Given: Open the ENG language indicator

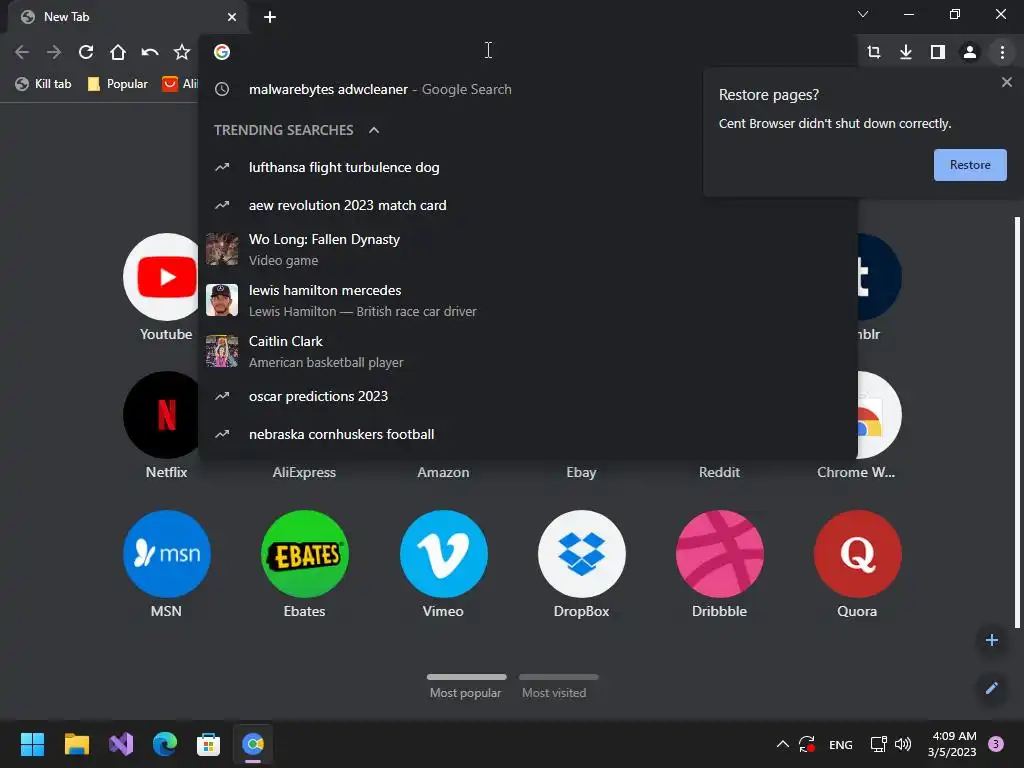Looking at the screenshot, I should [840, 744].
